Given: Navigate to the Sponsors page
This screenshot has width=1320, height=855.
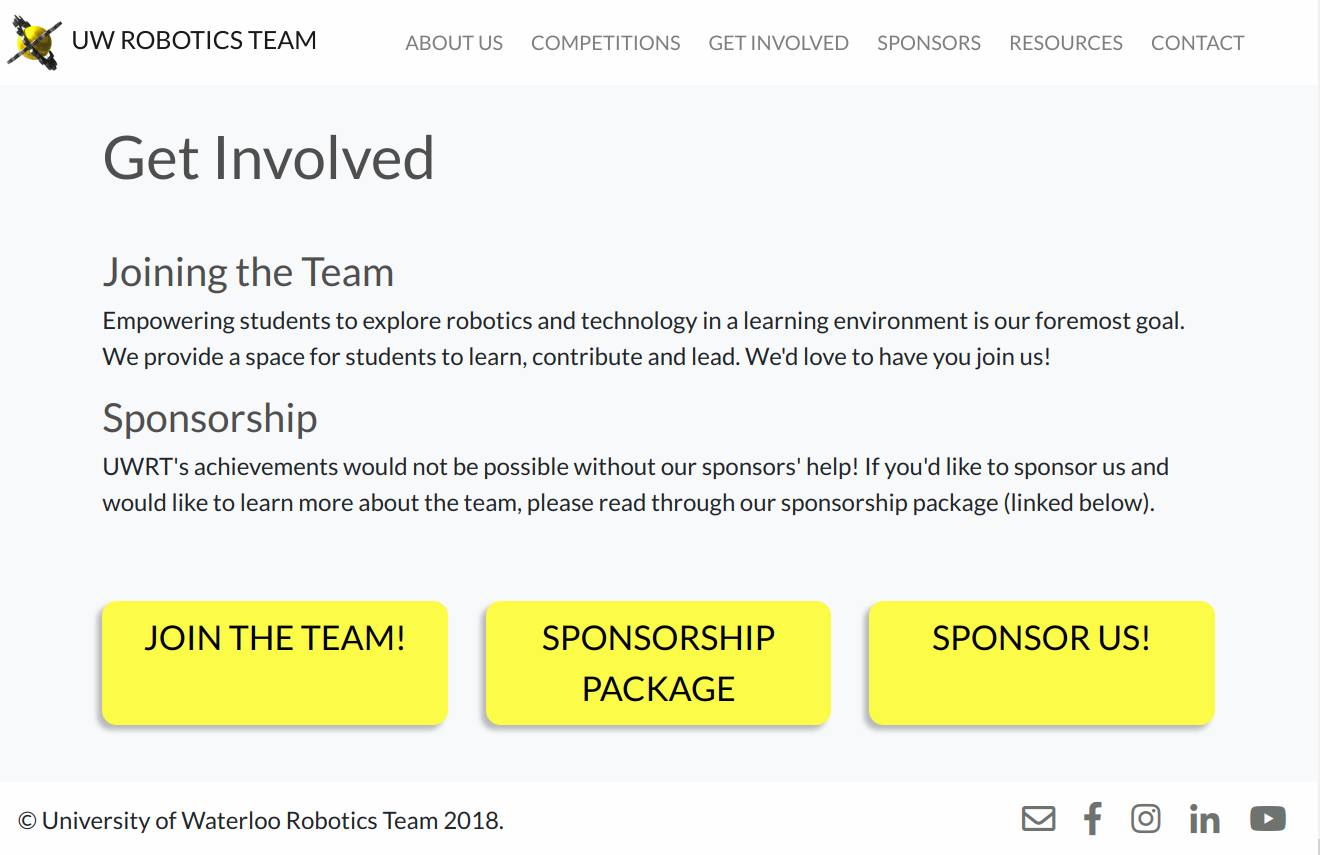Looking at the screenshot, I should 928,43.
